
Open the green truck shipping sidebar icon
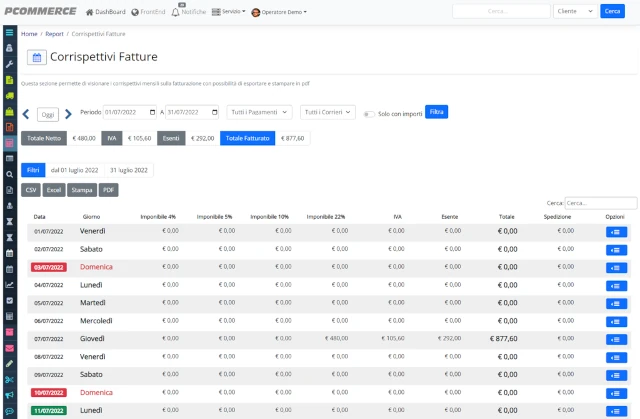click(x=9, y=95)
